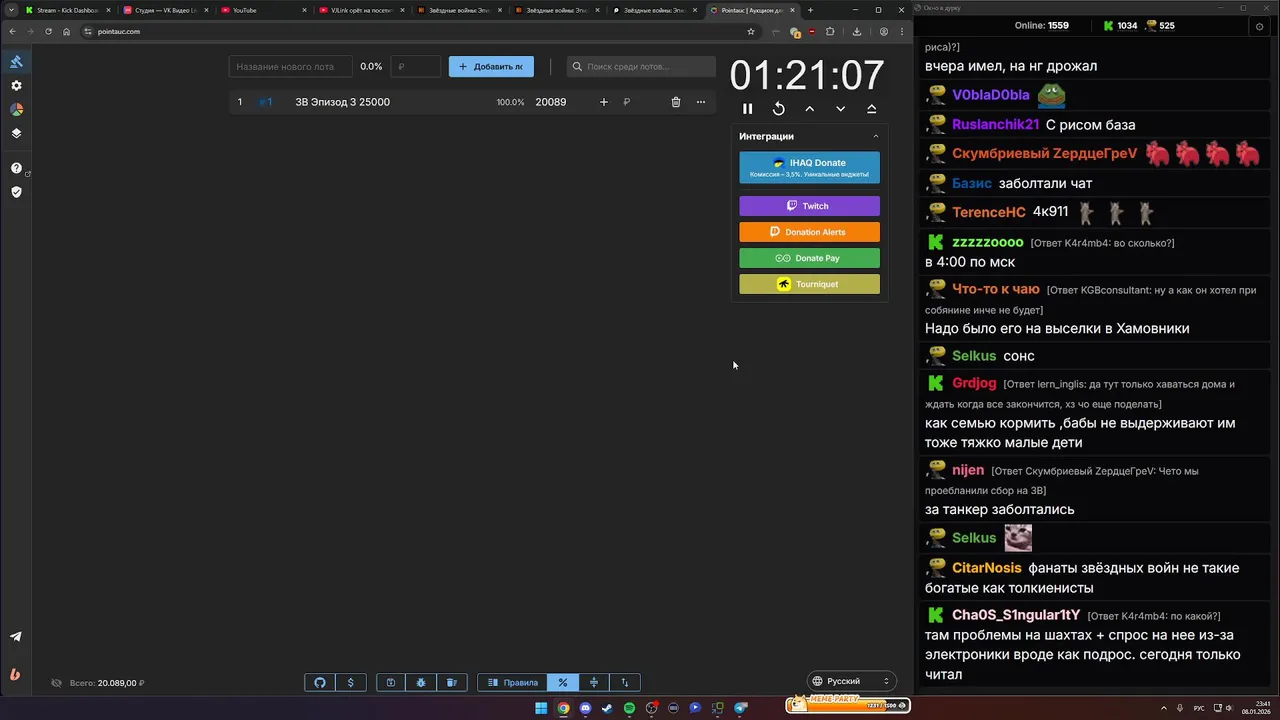The width and height of the screenshot is (1280, 720).
Task: Click username CitarNosis in chat
Action: click(987, 568)
